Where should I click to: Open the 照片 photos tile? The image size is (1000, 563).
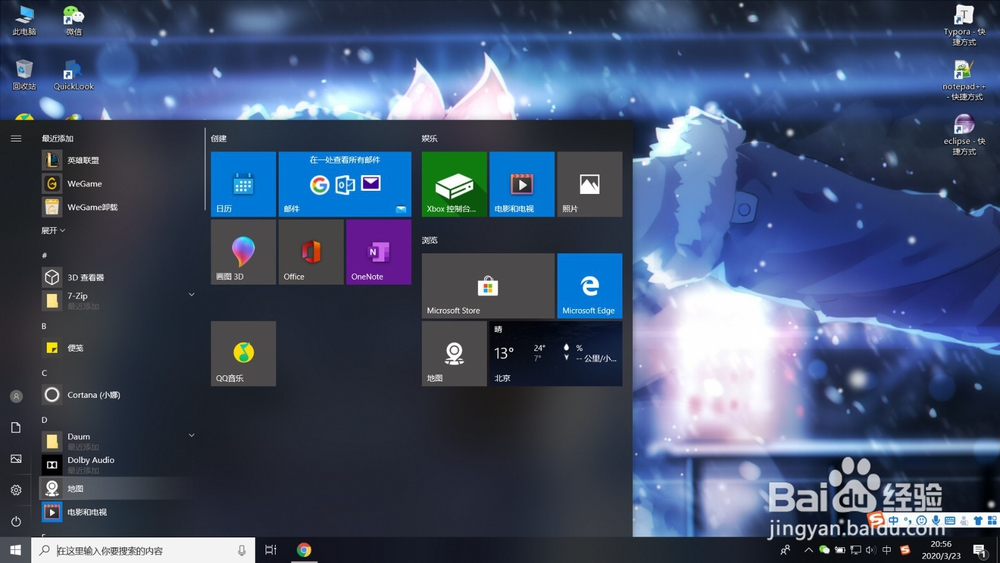(589, 184)
